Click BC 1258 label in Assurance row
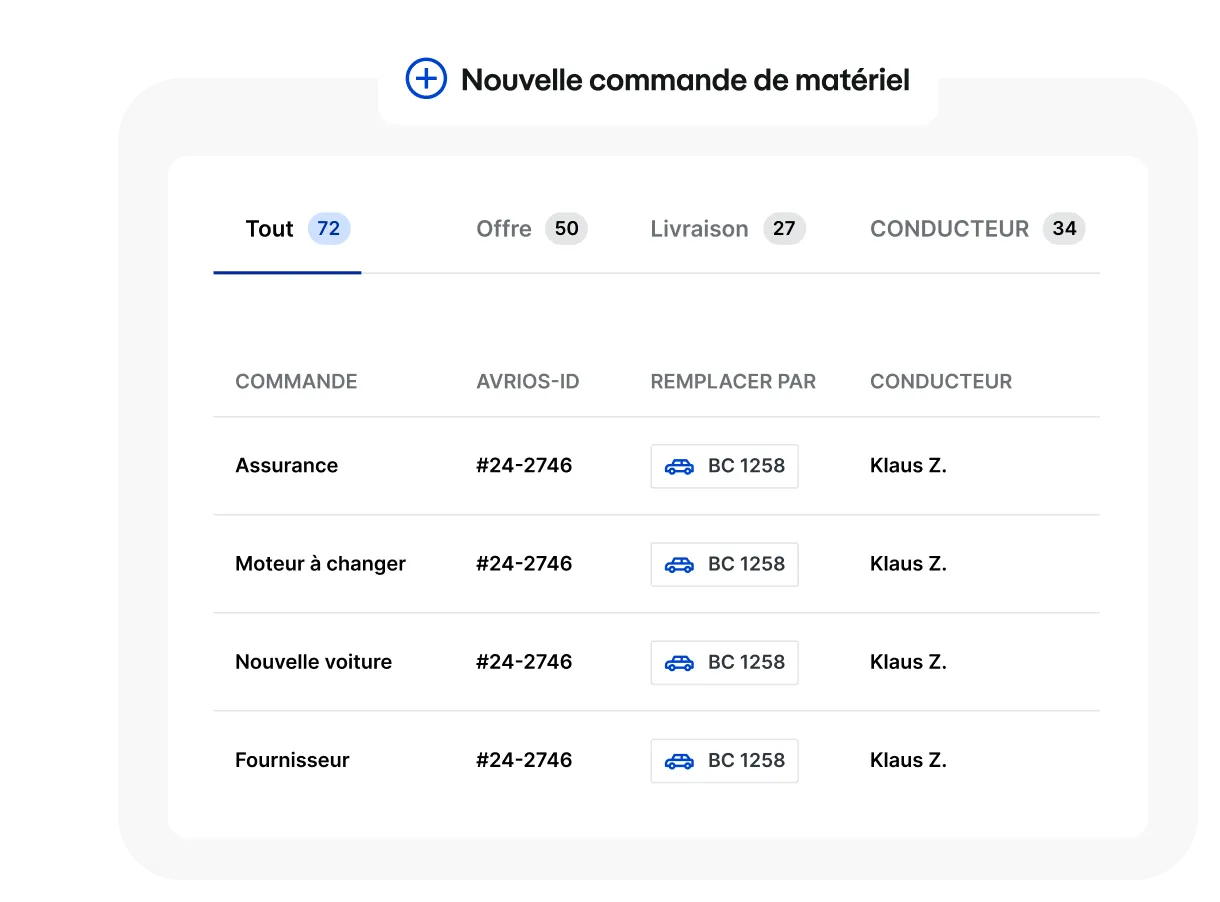This screenshot has width=1220, height=902. click(x=746, y=466)
